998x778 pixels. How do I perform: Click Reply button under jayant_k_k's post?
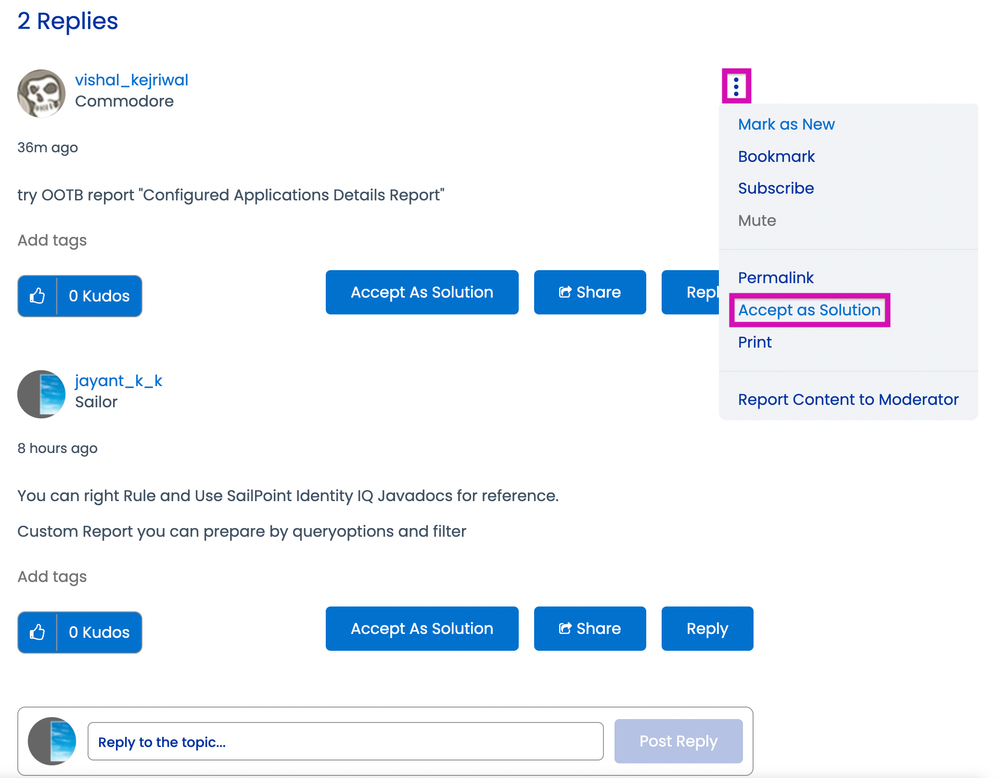tap(706, 628)
